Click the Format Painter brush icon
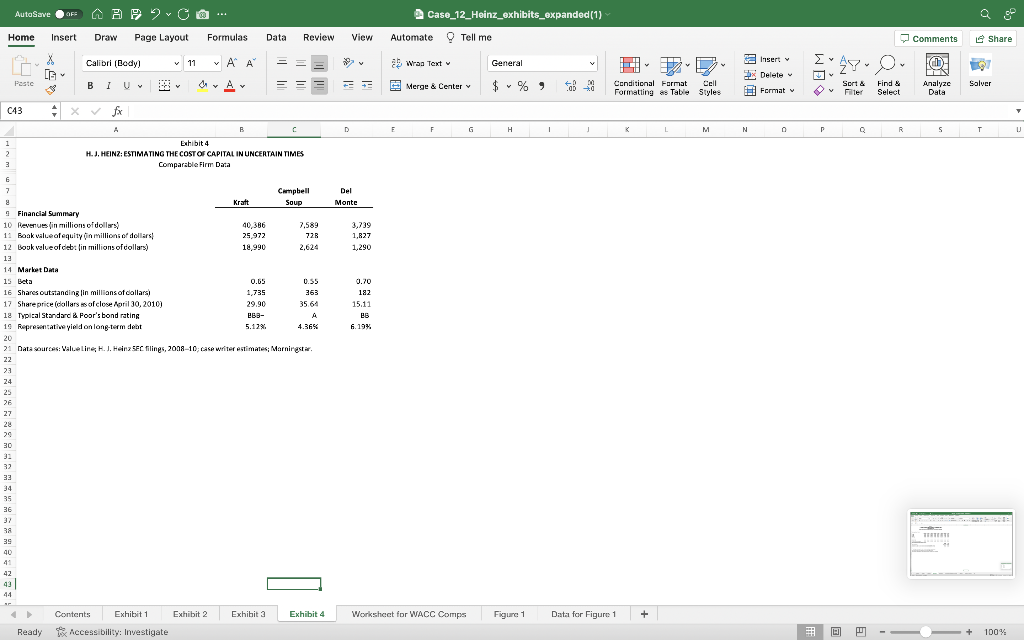This screenshot has width=1024, height=640. (51, 92)
